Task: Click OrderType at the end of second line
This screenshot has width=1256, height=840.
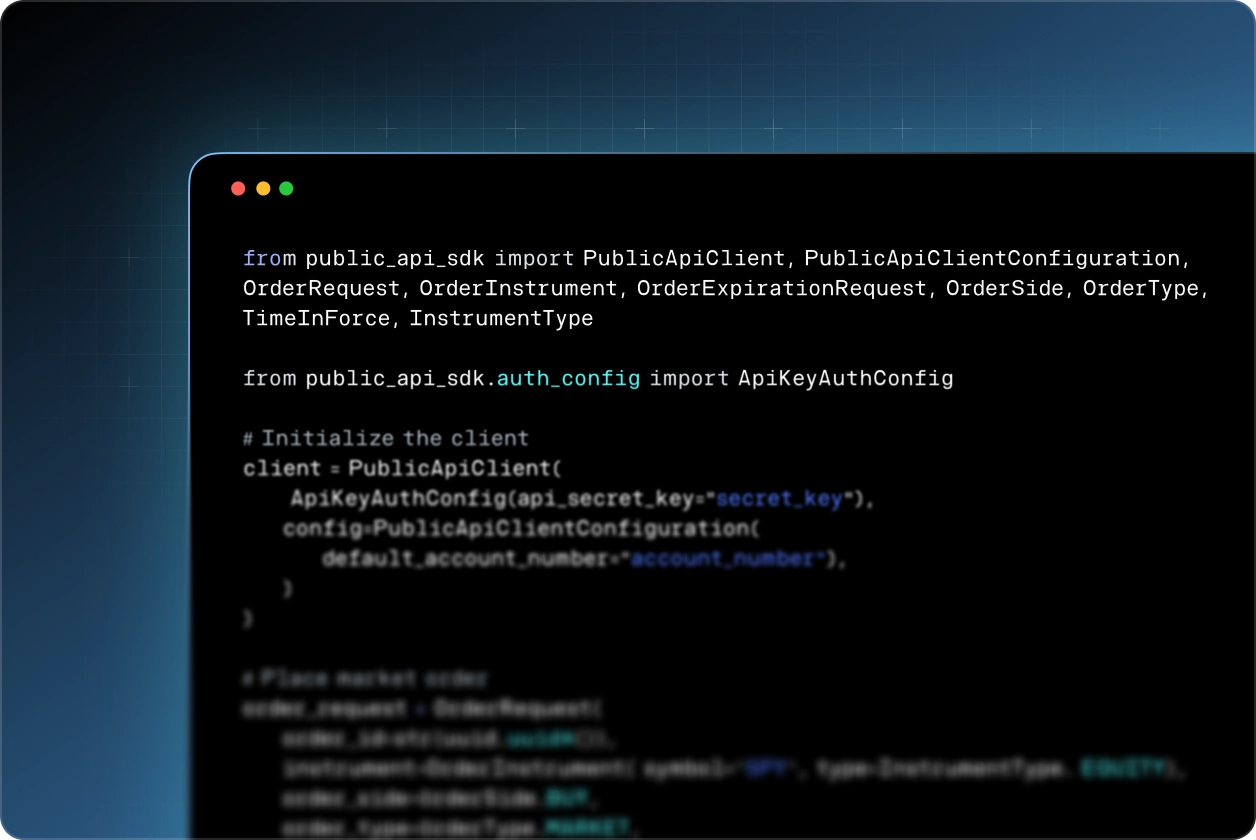Action: tap(1141, 289)
